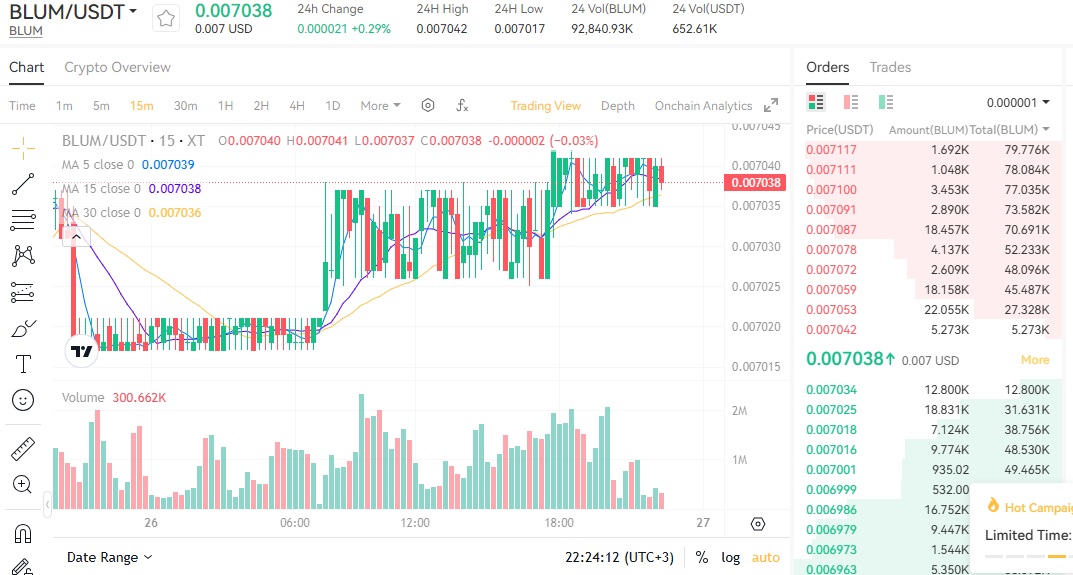The height and width of the screenshot is (575, 1073).
Task: Switch to the 30m timeframe
Action: (x=185, y=105)
